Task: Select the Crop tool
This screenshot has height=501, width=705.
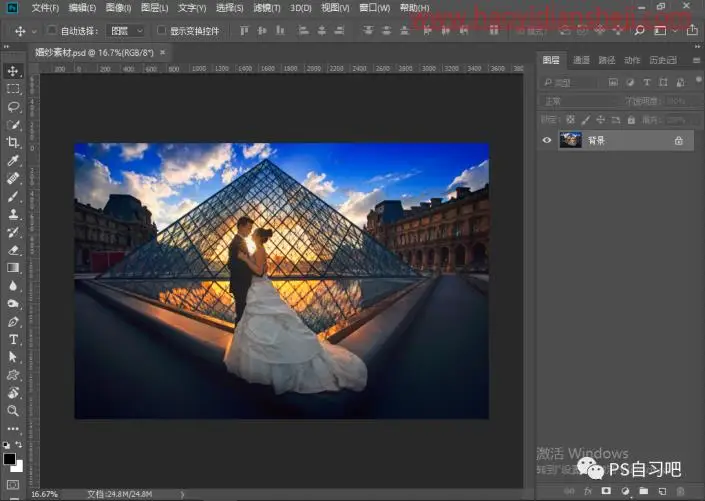Action: pyautogui.click(x=13, y=143)
